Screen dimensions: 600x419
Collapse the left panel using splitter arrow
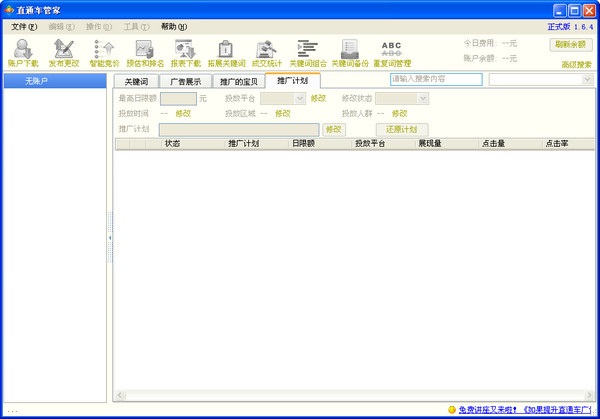pos(110,238)
